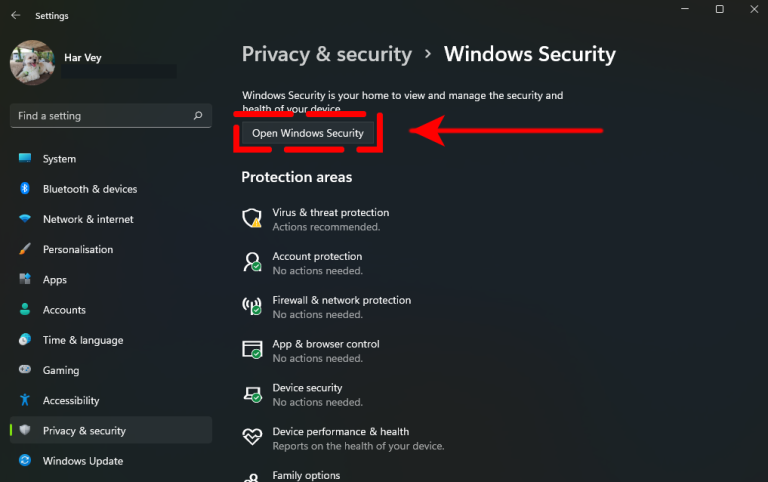768x482 pixels.
Task: Open the Device security laptop icon
Action: 253,394
